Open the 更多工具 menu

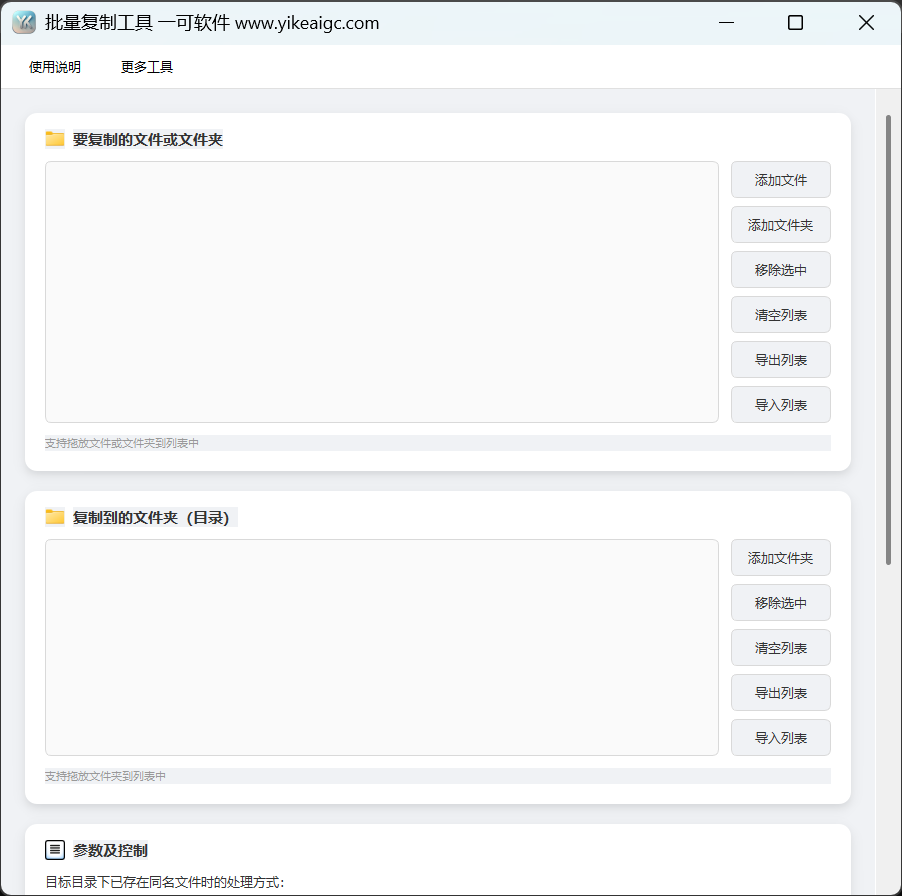tap(147, 67)
